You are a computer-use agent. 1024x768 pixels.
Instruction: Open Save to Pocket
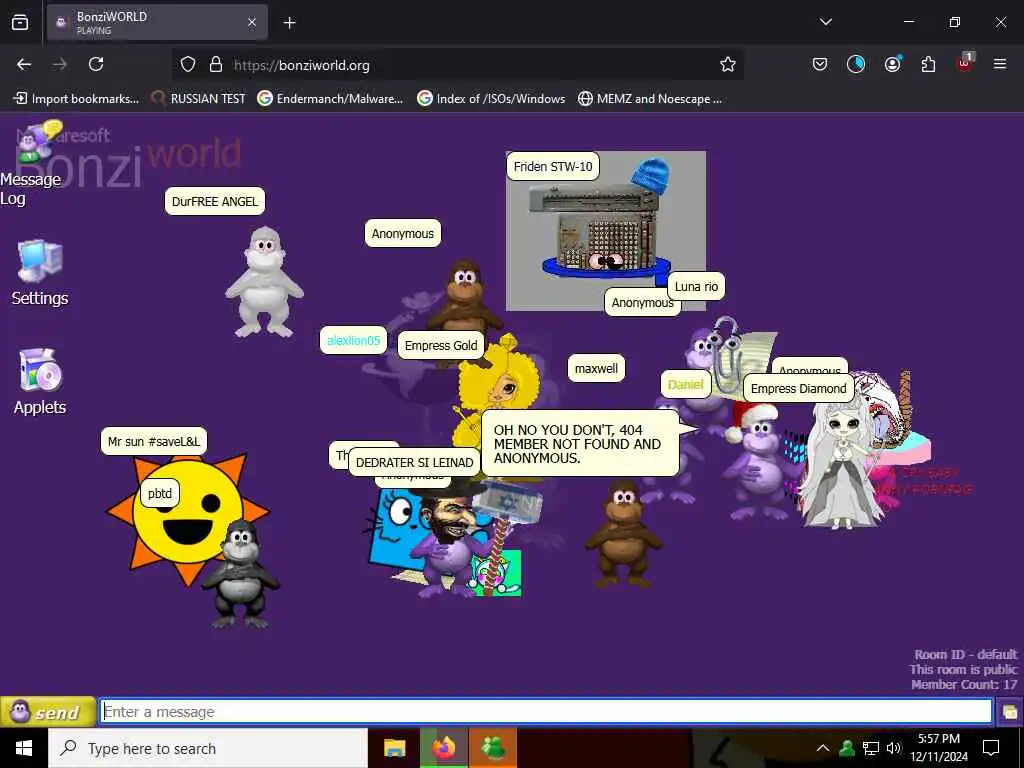pyautogui.click(x=820, y=64)
